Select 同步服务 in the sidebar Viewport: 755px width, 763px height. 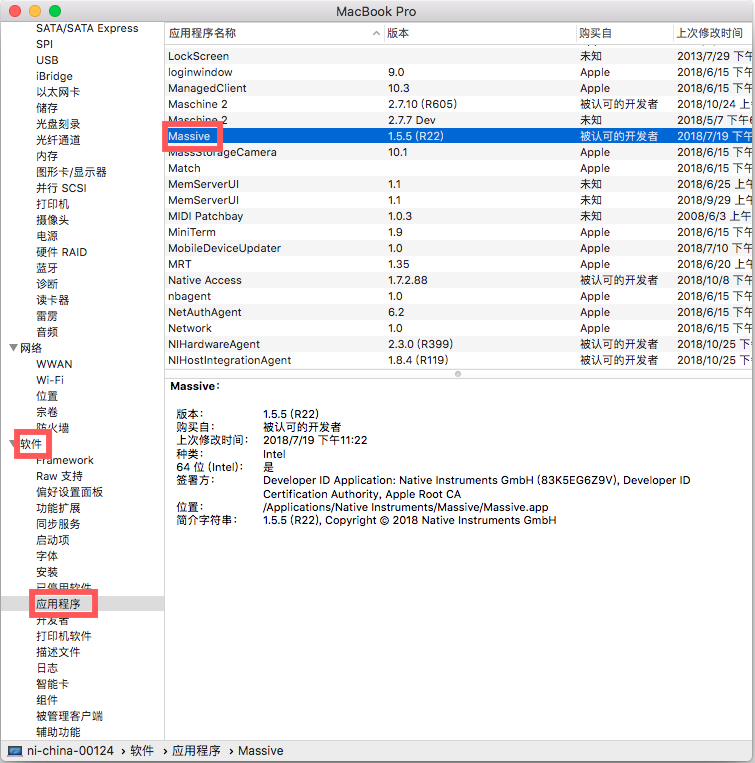click(x=58, y=524)
